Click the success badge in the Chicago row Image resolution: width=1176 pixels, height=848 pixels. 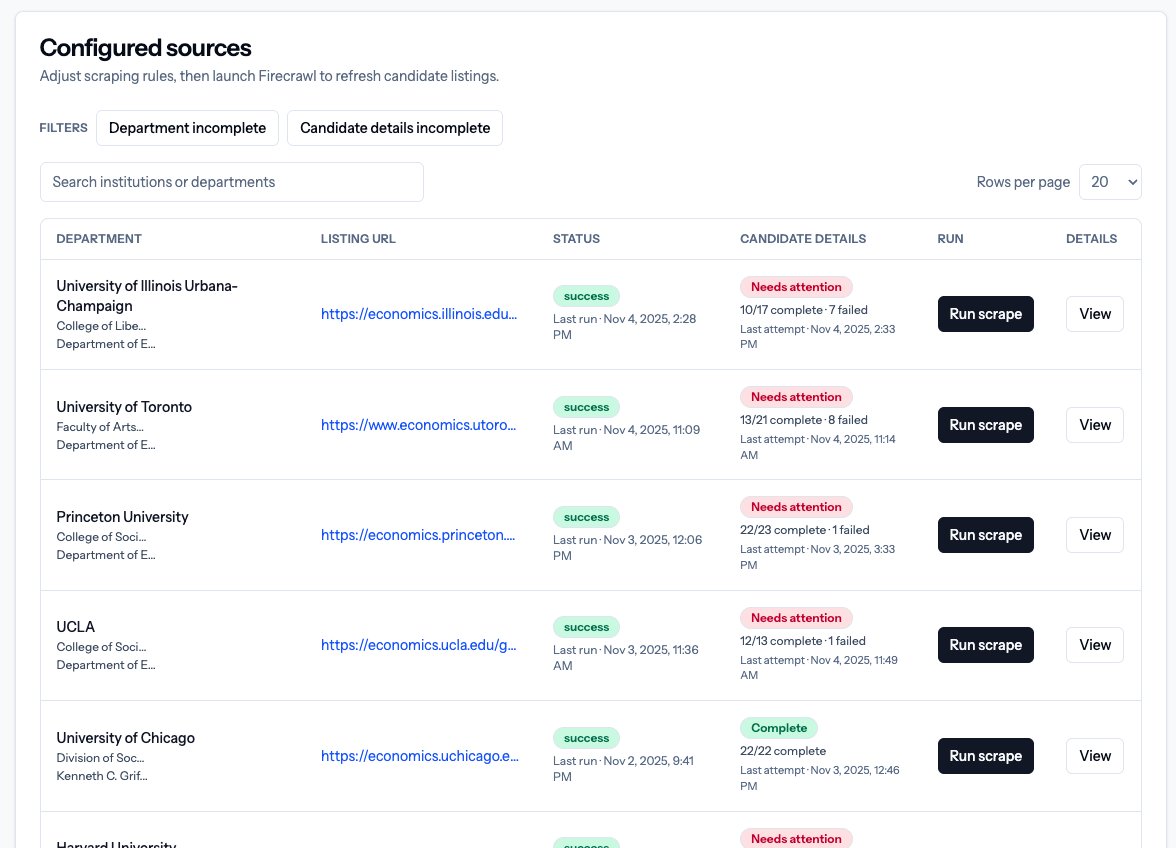click(x=586, y=738)
